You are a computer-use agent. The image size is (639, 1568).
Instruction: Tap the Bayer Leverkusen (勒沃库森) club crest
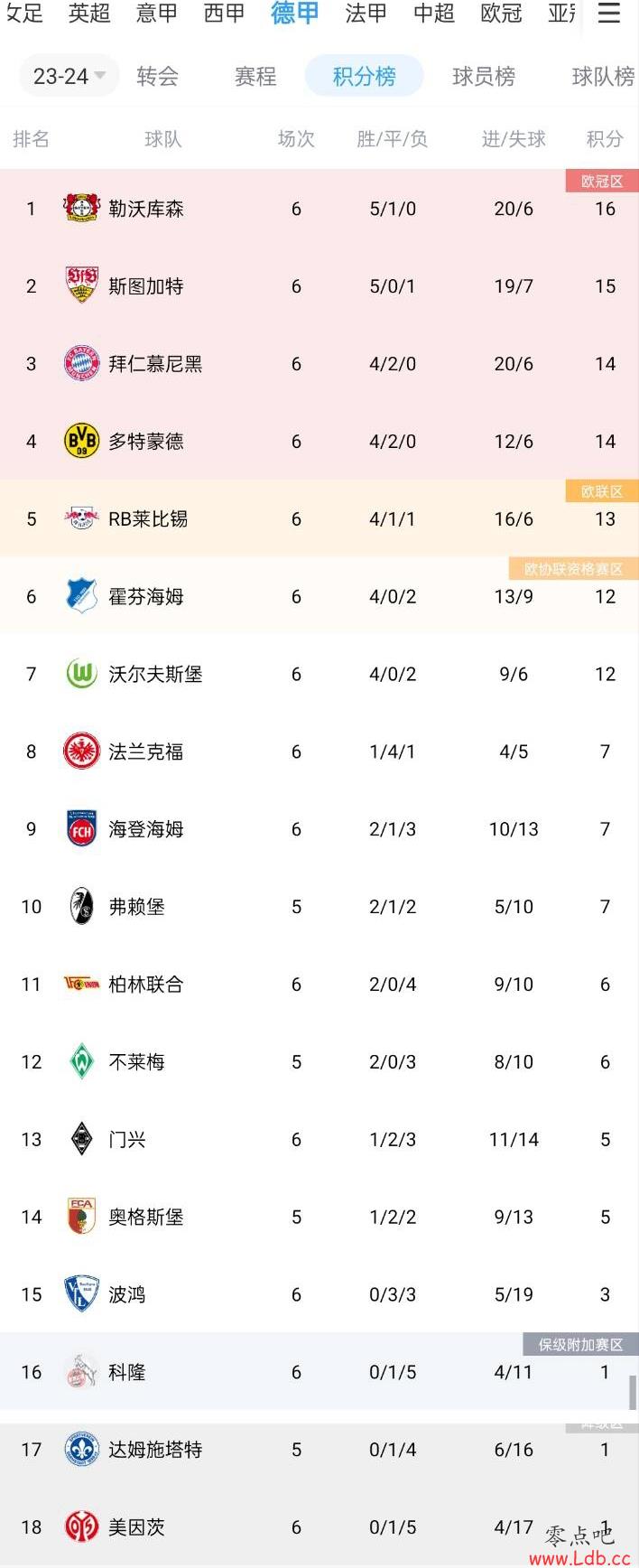[81, 209]
